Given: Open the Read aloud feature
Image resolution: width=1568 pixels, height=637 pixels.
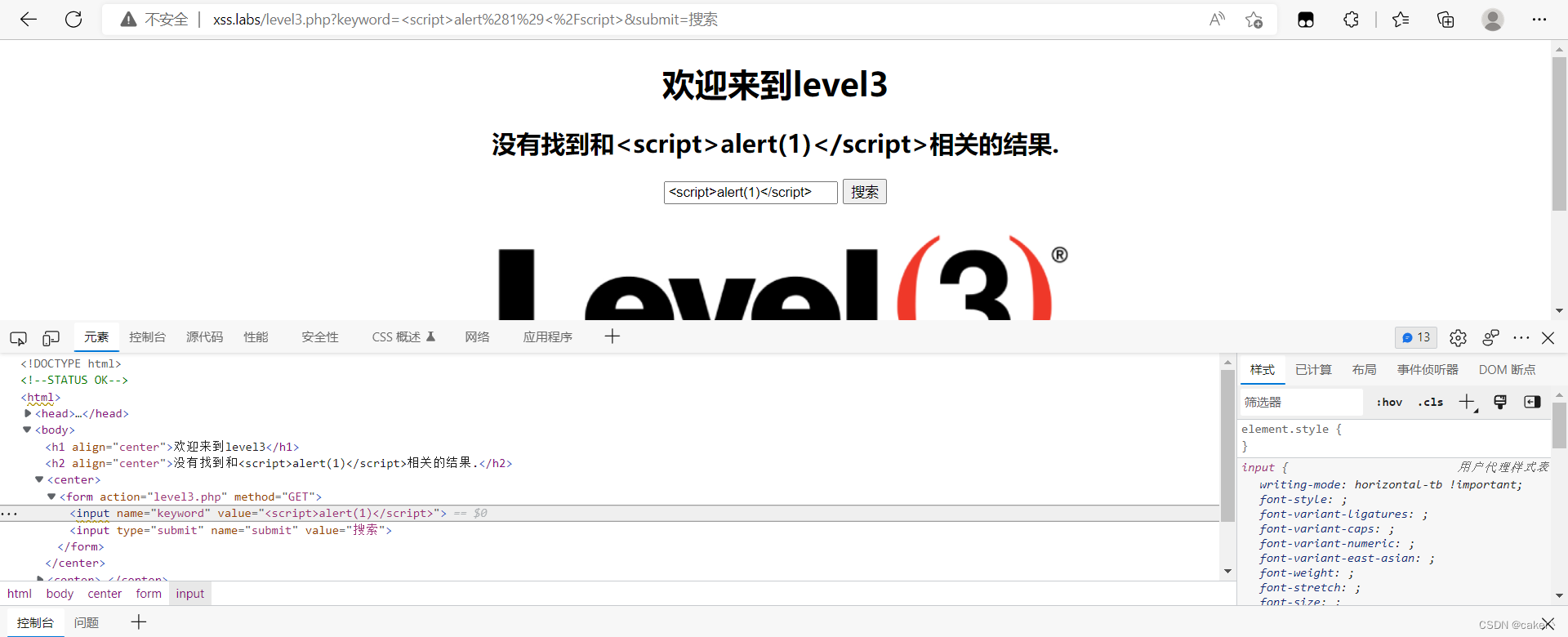Looking at the screenshot, I should click(1217, 20).
